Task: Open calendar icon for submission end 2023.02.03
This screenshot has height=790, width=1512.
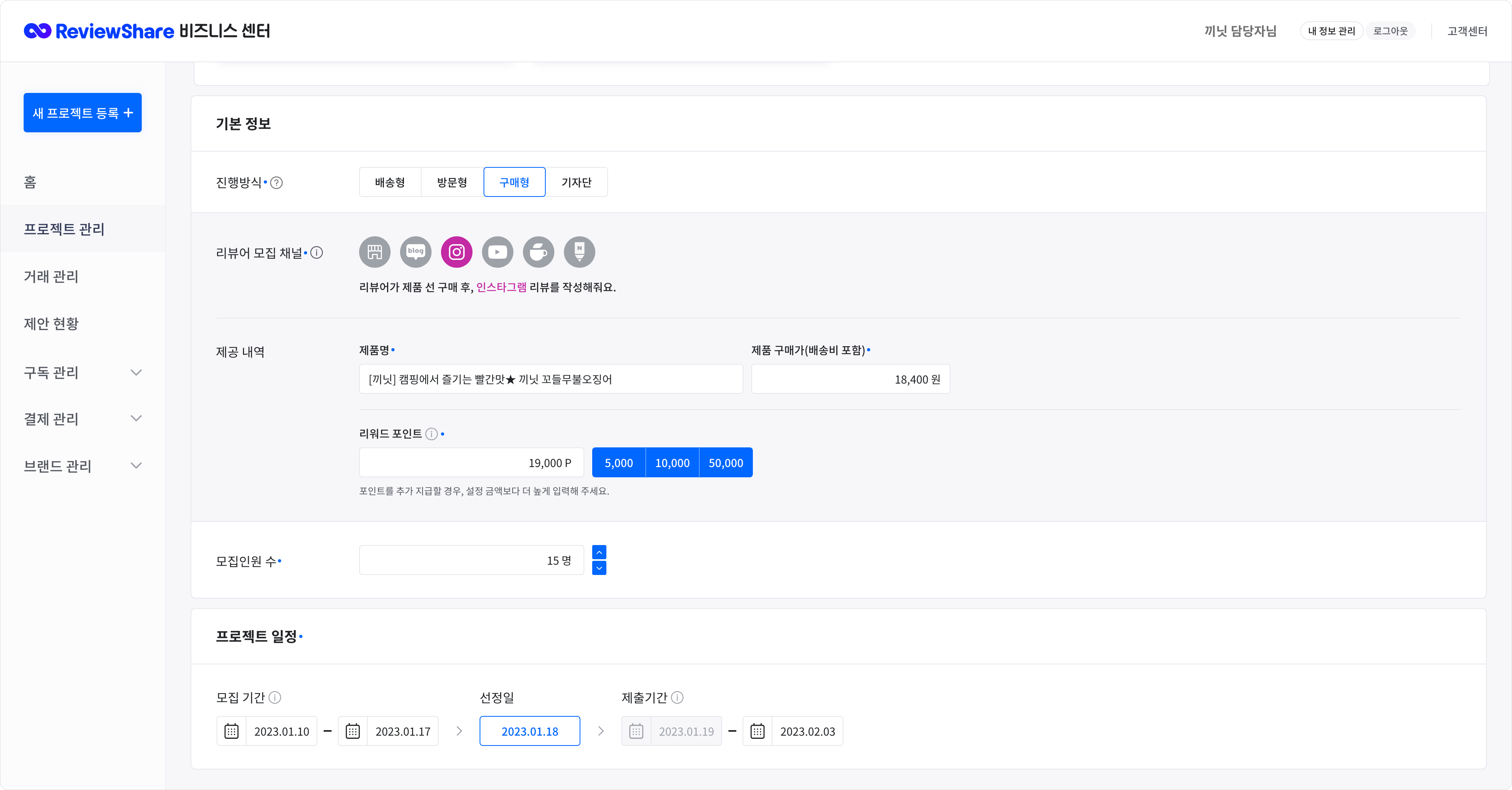Action: [x=758, y=731]
